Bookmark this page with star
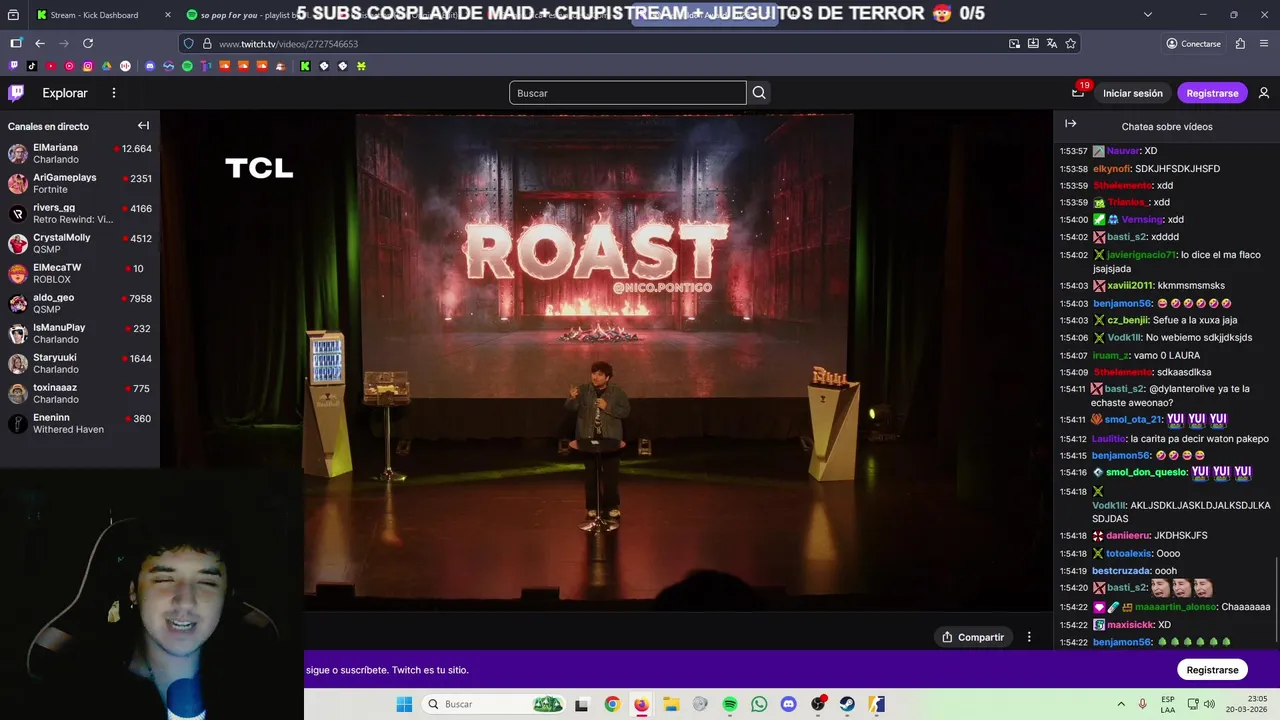Screen dimensions: 1280x720 click(x=1071, y=44)
